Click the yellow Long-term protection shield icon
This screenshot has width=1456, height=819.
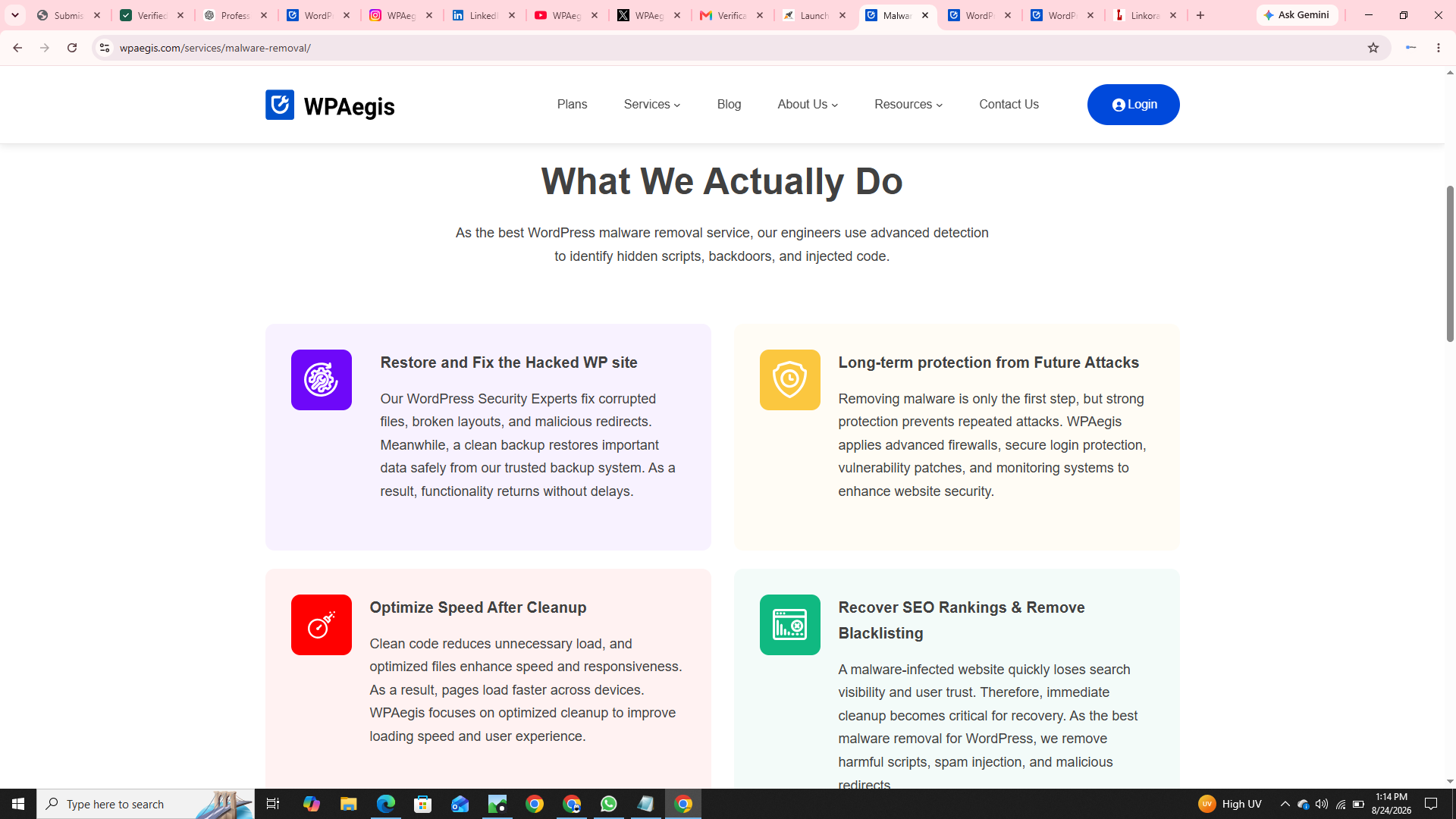(x=789, y=380)
